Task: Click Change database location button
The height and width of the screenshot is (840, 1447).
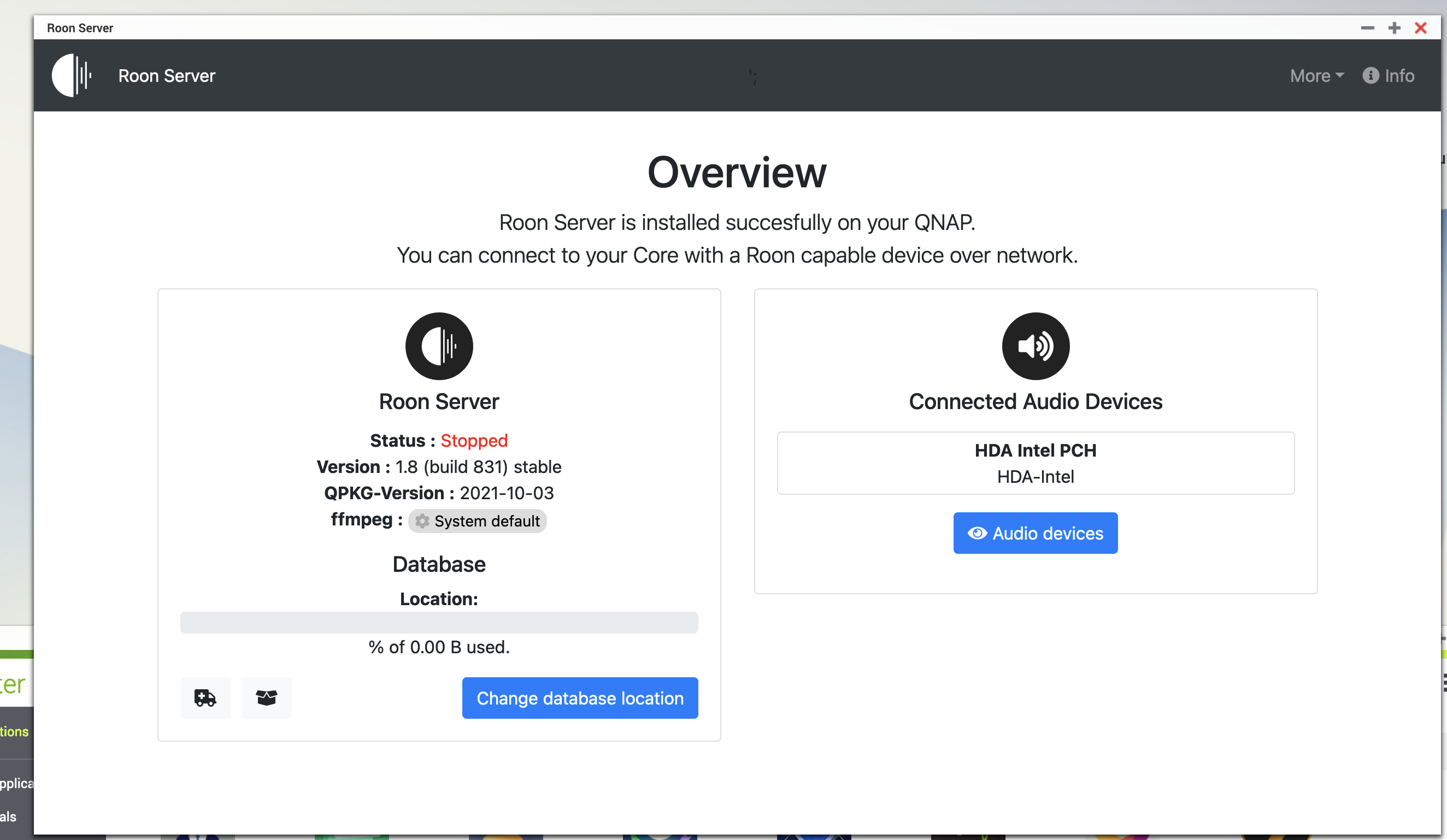Action: click(580, 697)
